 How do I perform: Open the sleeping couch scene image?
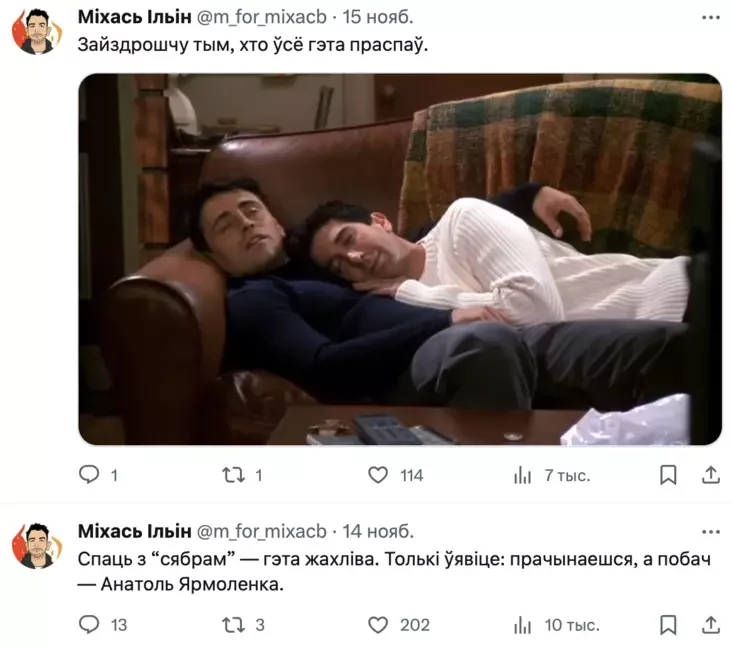tap(400, 259)
